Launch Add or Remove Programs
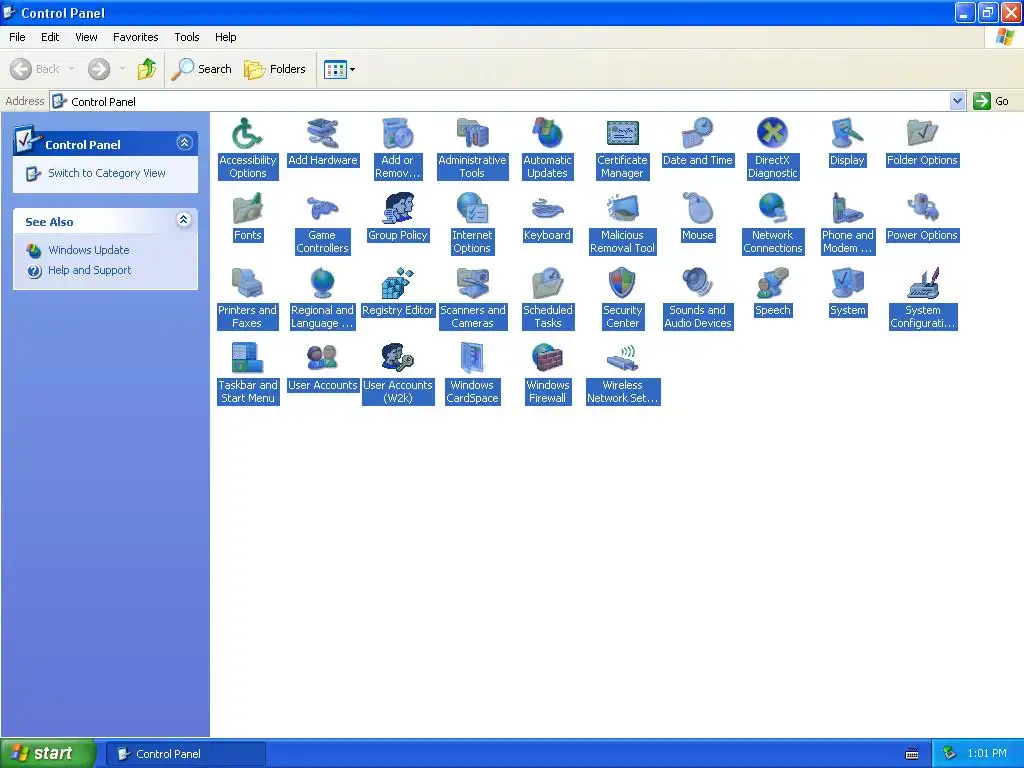Image resolution: width=1024 pixels, height=768 pixels. (x=398, y=134)
